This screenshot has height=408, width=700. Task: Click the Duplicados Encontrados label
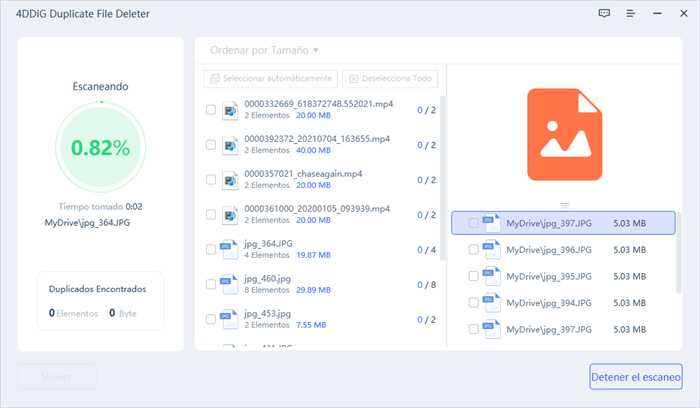[x=97, y=289]
